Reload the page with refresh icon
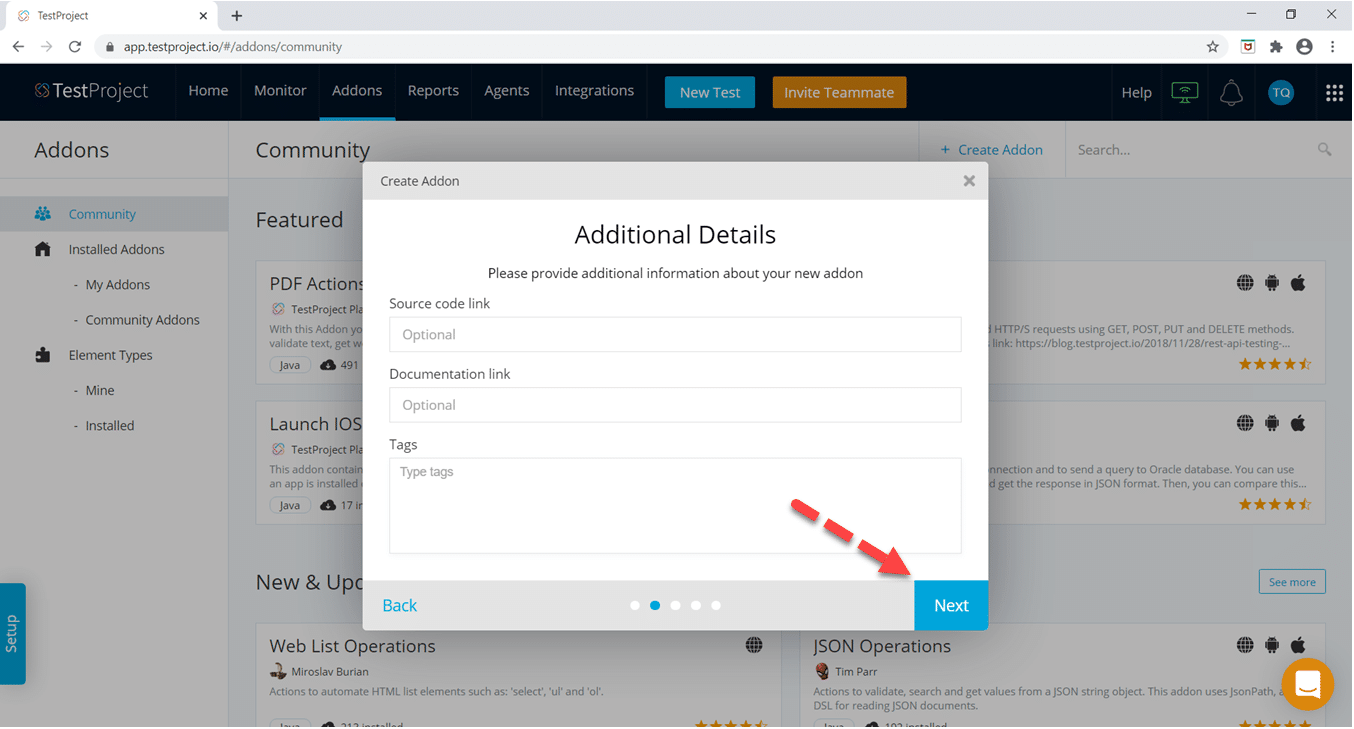This screenshot has width=1354, height=729. (75, 46)
